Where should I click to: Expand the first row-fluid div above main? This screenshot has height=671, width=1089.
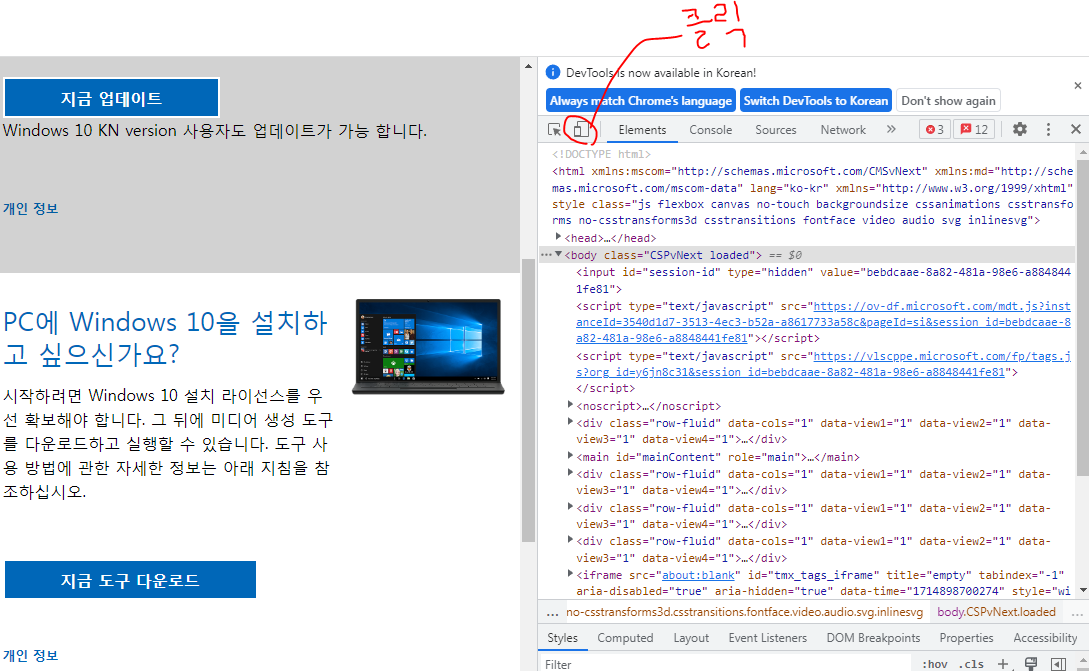570,422
